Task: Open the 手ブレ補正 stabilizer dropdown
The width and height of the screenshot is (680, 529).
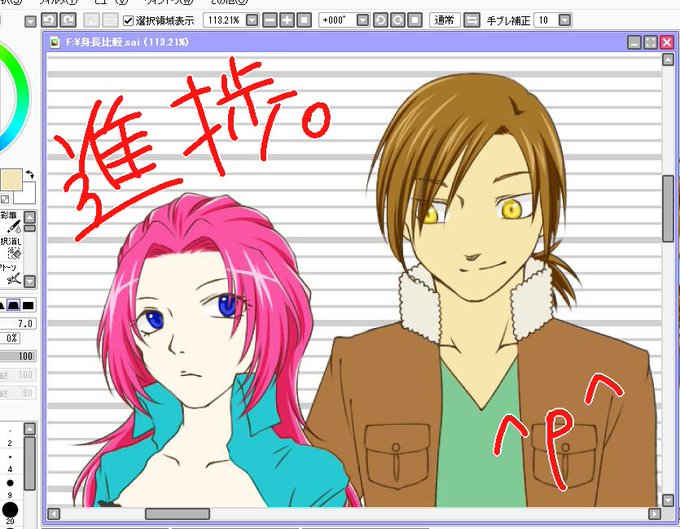Action: click(x=564, y=20)
